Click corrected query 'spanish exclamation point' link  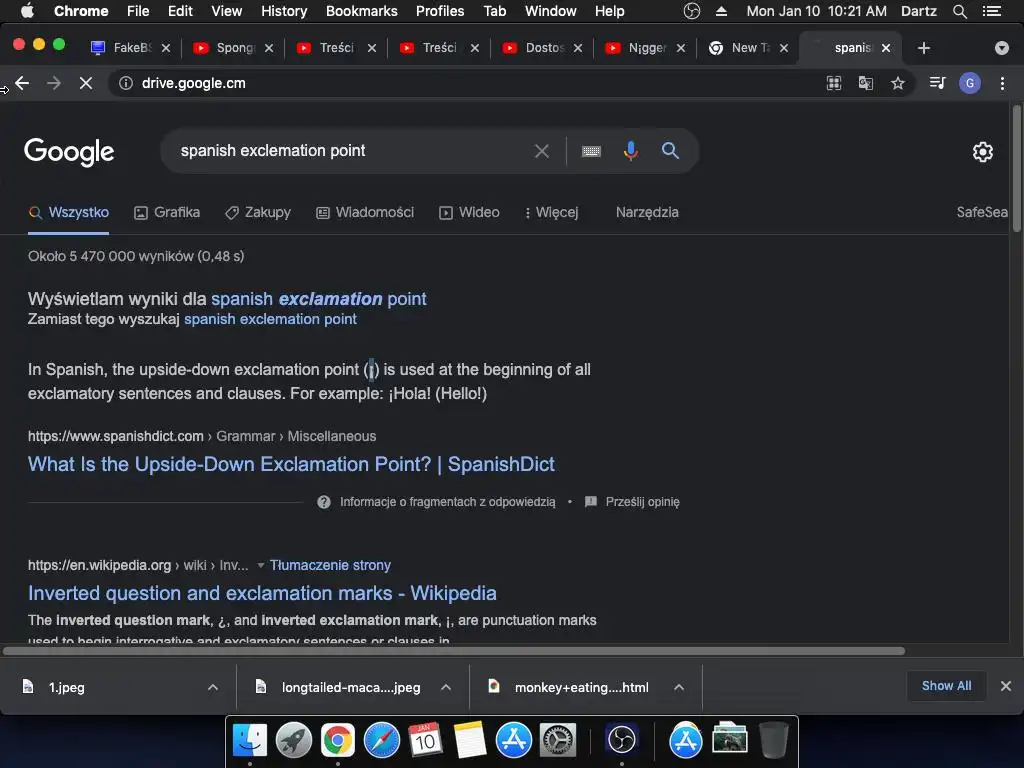(319, 299)
